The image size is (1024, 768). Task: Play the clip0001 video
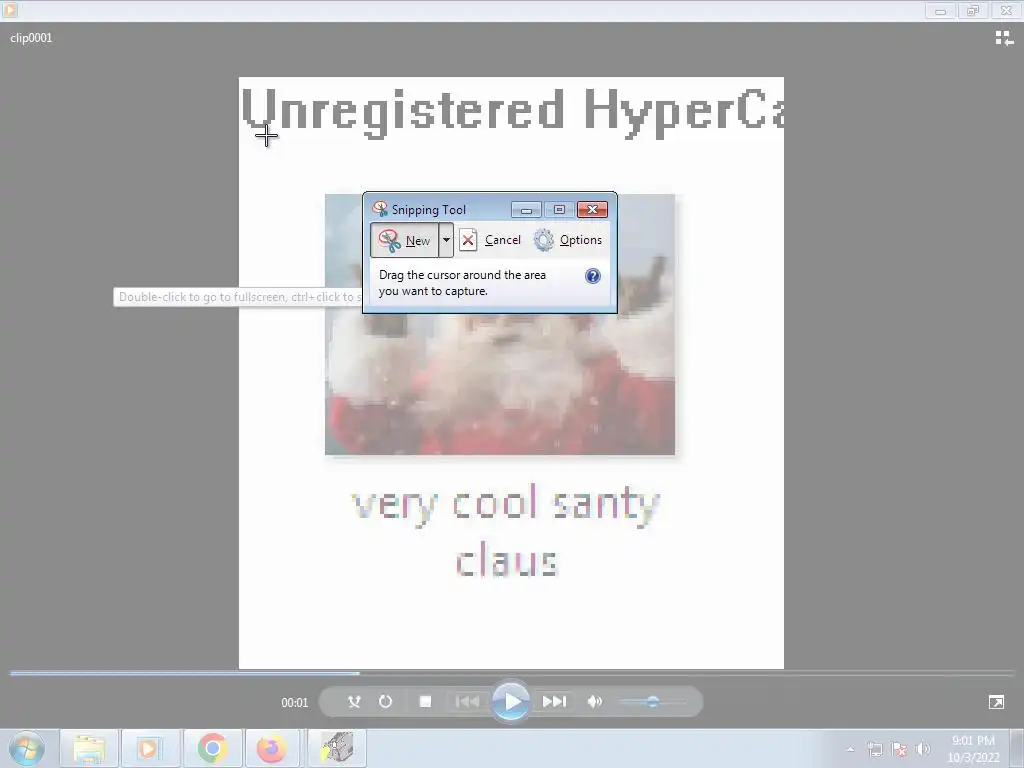coord(511,702)
